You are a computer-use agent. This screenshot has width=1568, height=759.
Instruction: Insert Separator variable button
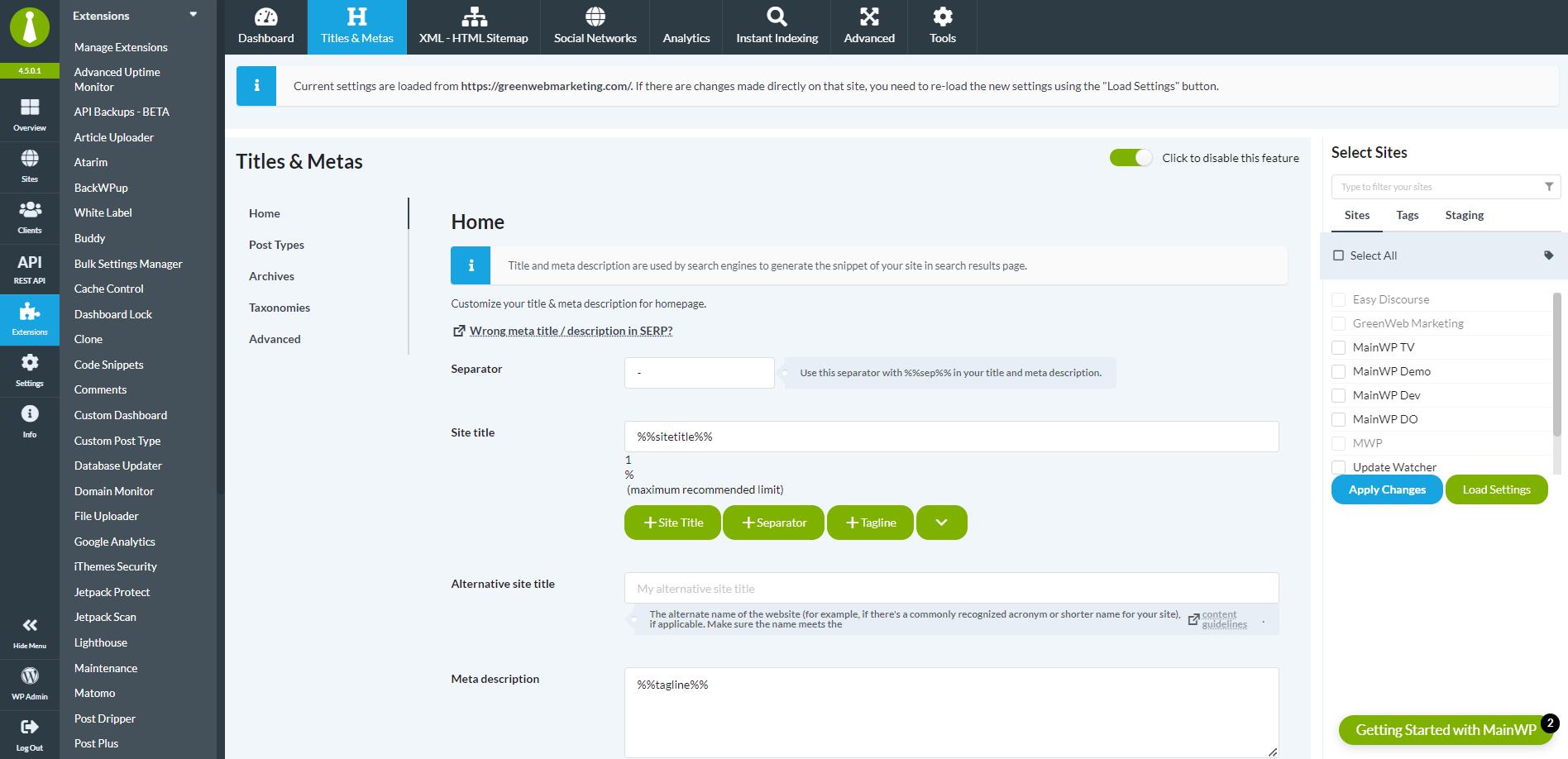click(773, 523)
